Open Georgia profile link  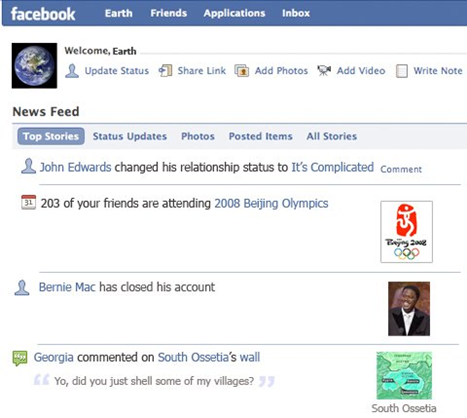54,357
